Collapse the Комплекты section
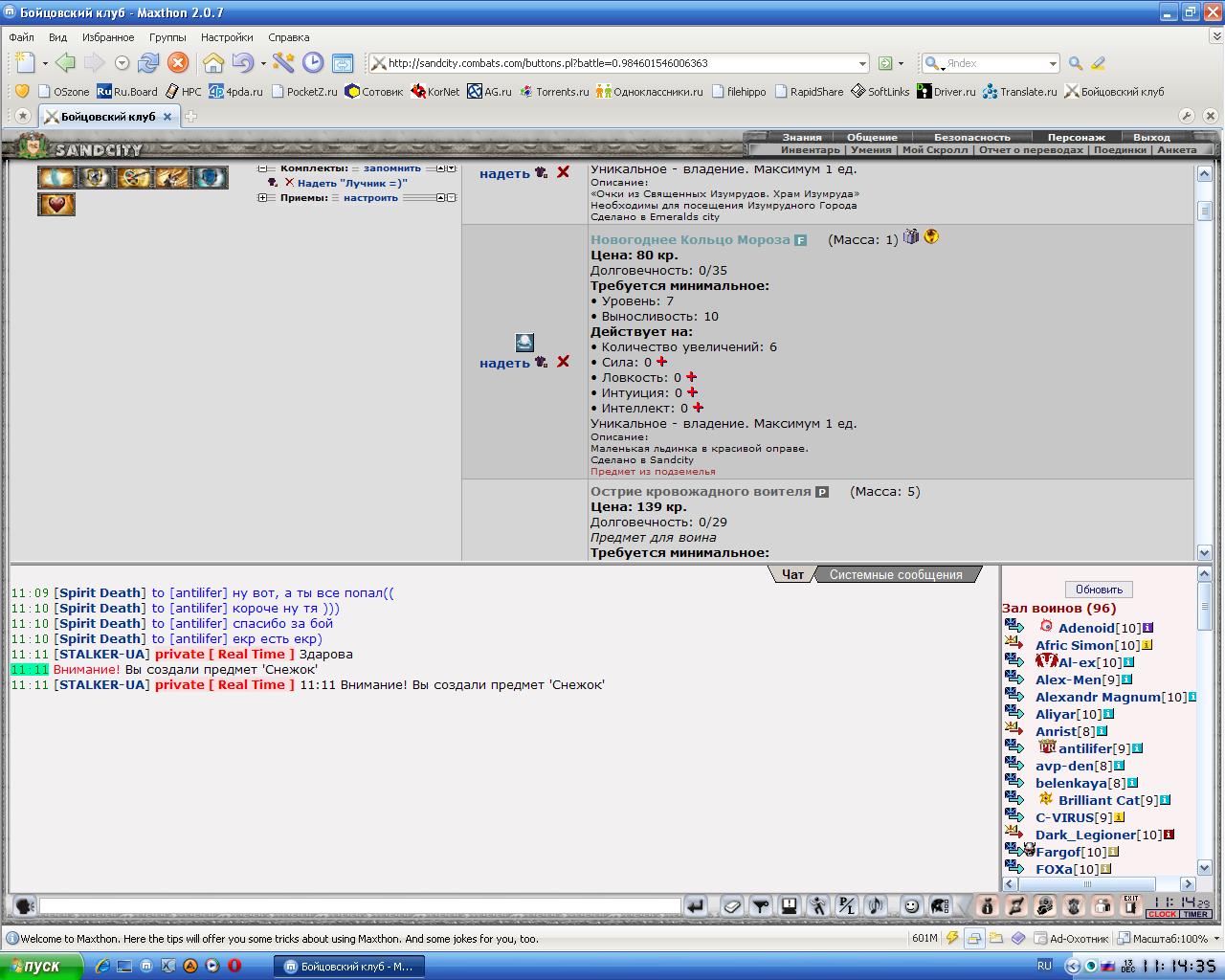The width and height of the screenshot is (1225, 980). 262,168
